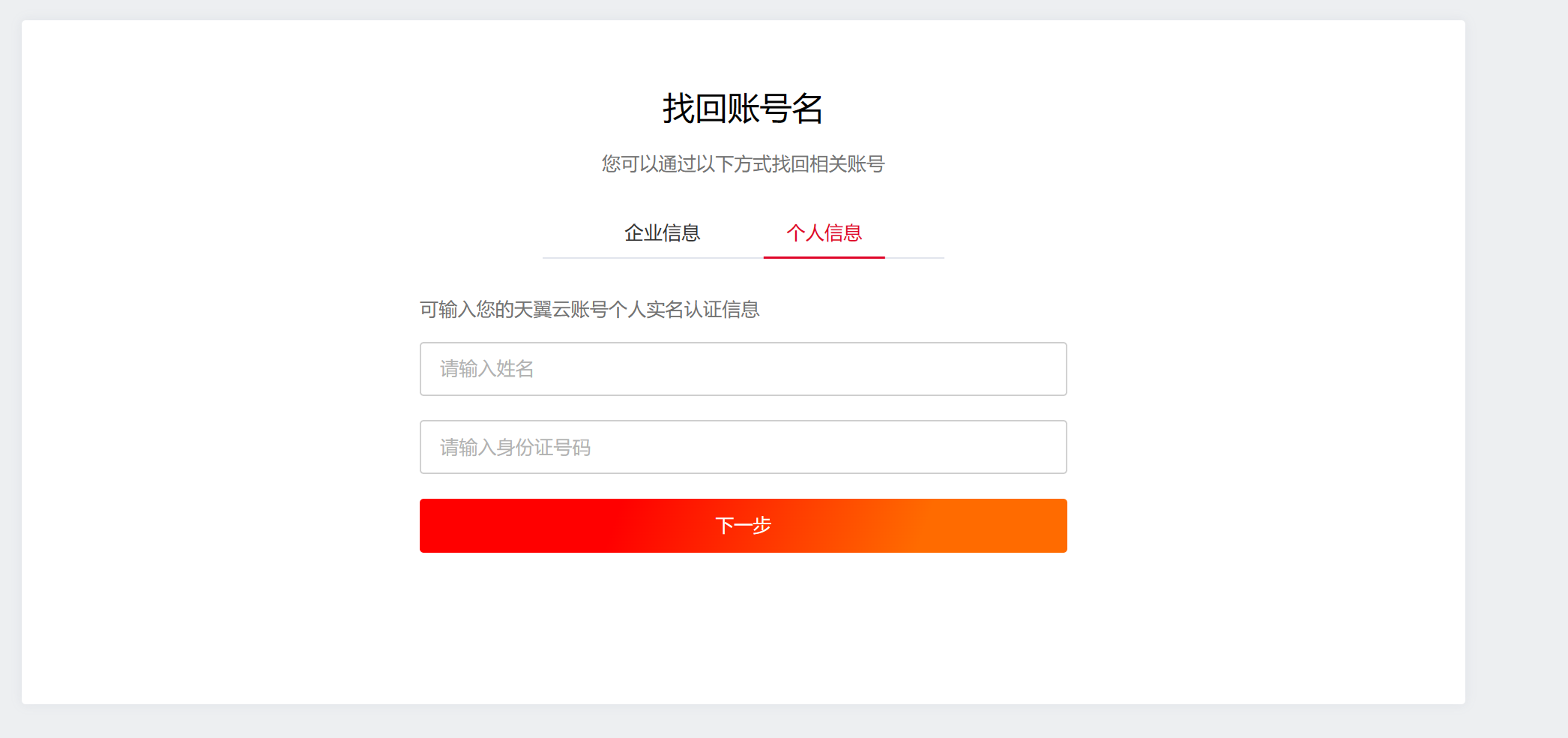
Task: Switch to the 企业信息 tab
Action: (662, 233)
